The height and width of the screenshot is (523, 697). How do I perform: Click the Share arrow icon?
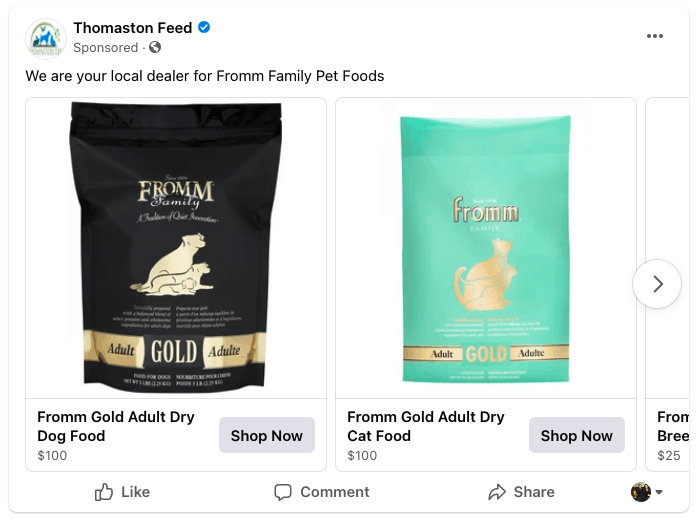coord(497,492)
